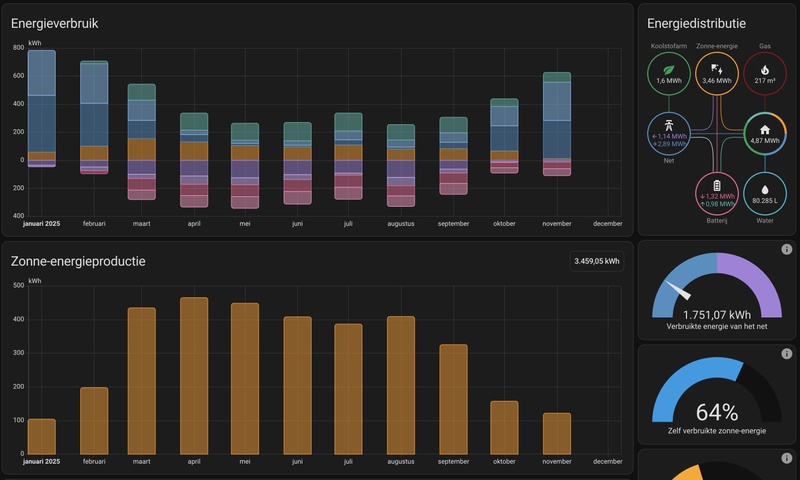Click 'januari 2025' label on Zonne-energieproductie axis
800x480 pixels.
click(x=41, y=461)
